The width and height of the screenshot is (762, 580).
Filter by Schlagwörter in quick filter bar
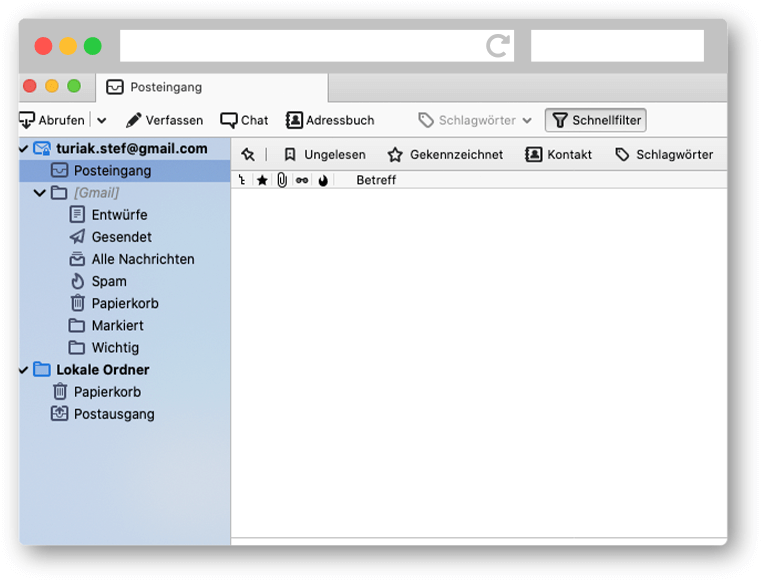664,155
